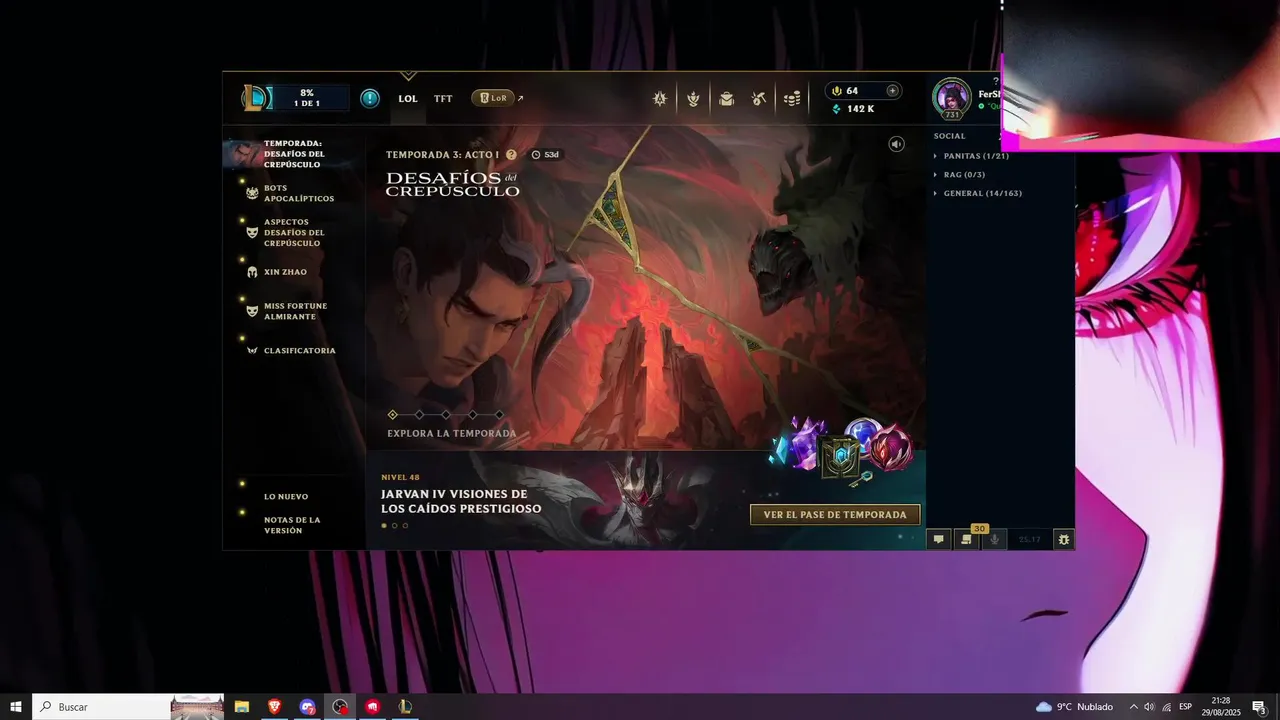
Task: Switch to the TFT tab
Action: click(443, 98)
